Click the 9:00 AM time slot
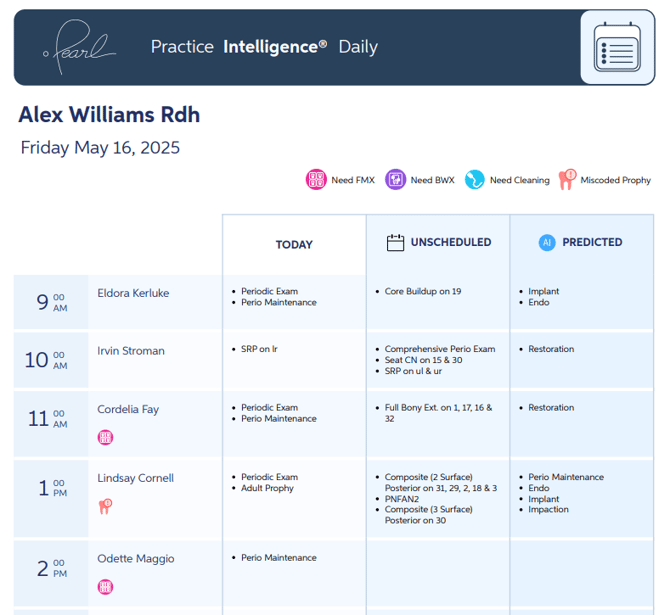Image resolution: width=670 pixels, height=615 pixels. 51,302
